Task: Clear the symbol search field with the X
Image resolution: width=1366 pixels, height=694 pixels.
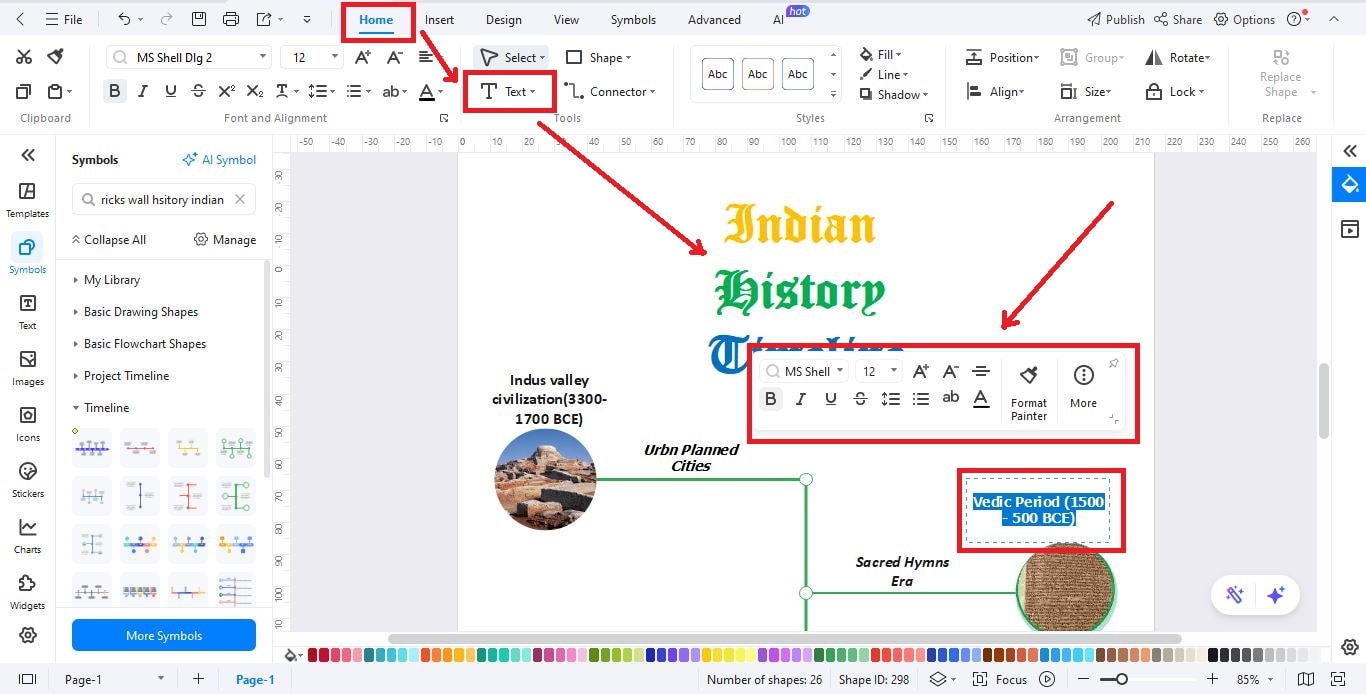Action: click(x=239, y=199)
